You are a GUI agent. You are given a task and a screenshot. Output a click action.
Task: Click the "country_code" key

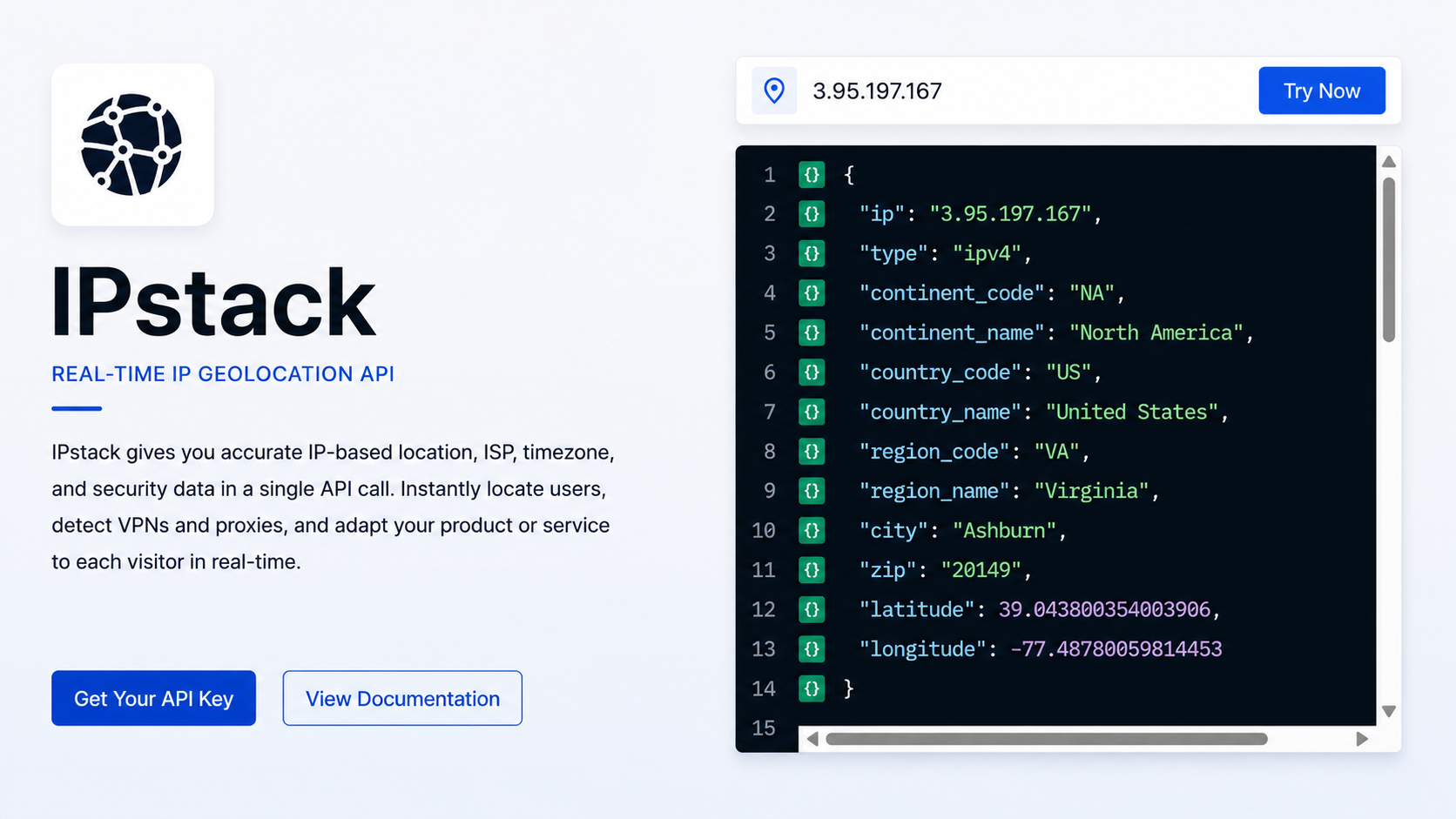coord(940,372)
